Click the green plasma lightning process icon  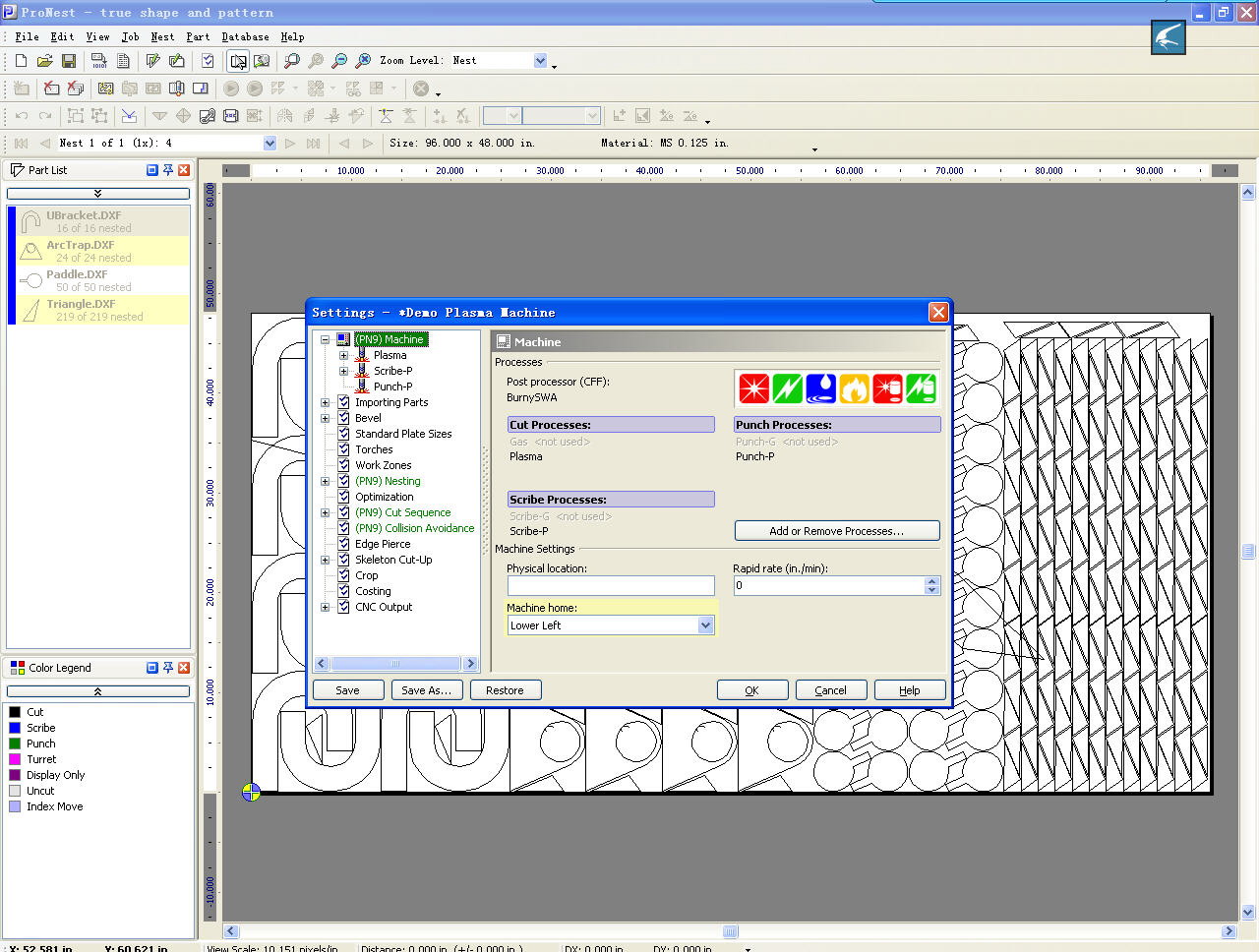point(788,388)
